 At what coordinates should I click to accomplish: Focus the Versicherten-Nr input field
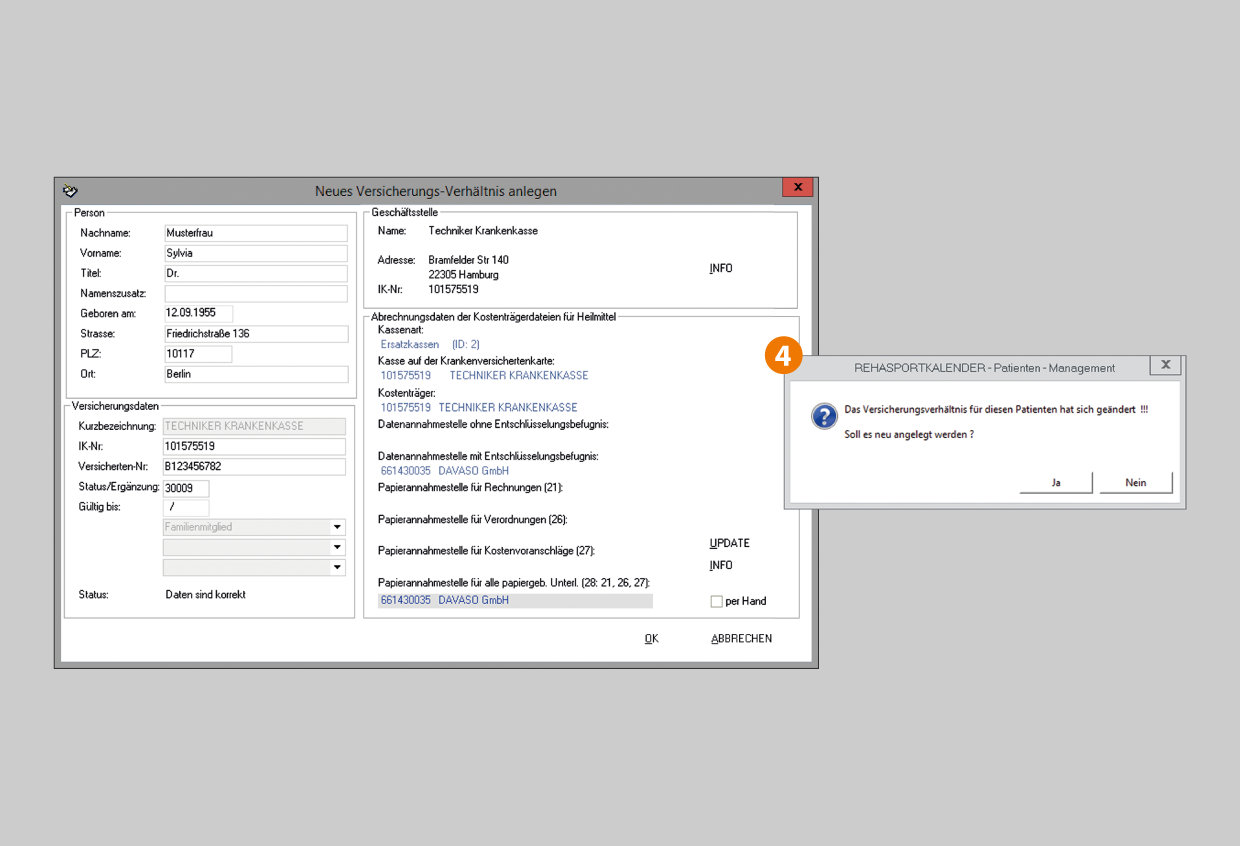click(253, 467)
